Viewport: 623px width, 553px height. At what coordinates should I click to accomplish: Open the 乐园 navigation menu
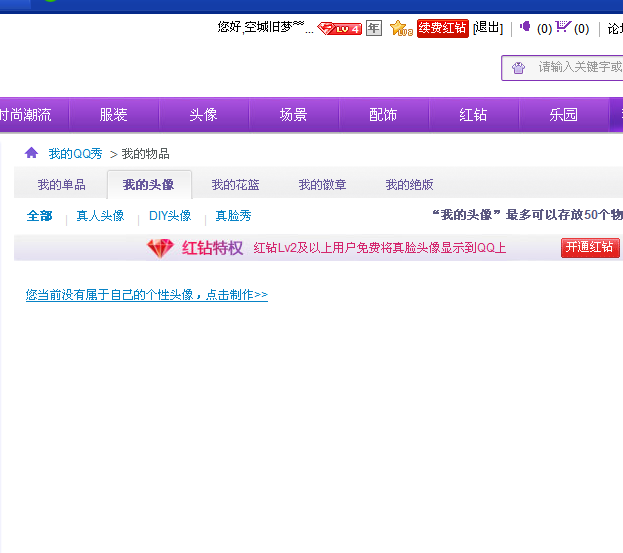click(x=563, y=115)
